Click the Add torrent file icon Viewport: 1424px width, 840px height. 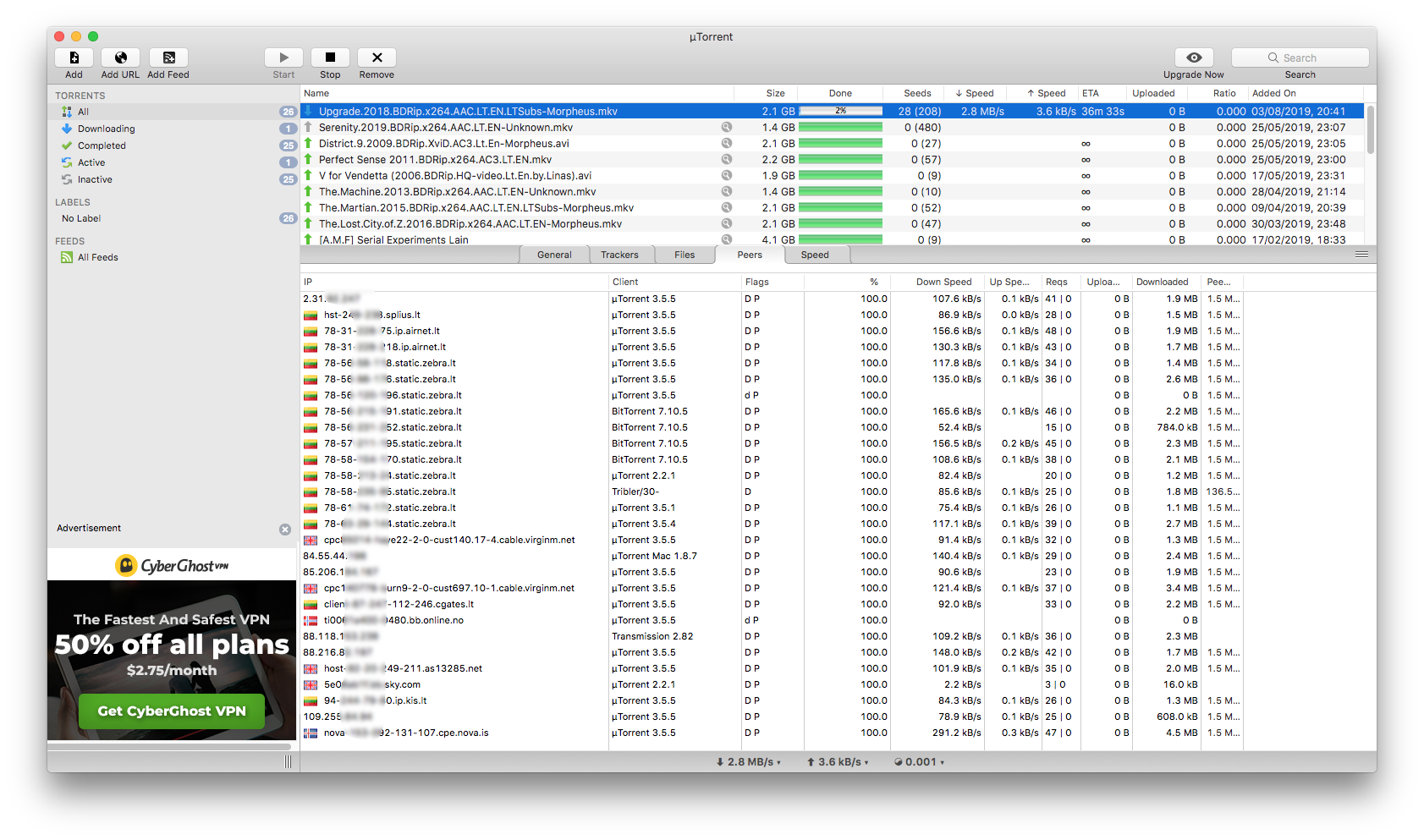74,58
